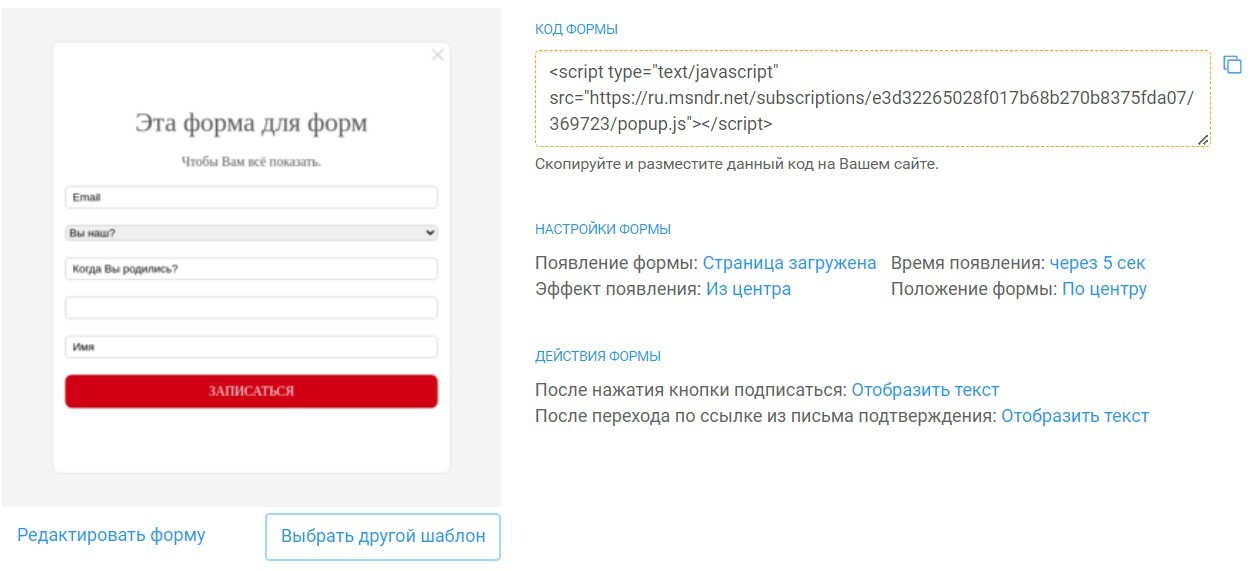Click the empty field above "Имя"
This screenshot has width=1258, height=571.
point(251,307)
